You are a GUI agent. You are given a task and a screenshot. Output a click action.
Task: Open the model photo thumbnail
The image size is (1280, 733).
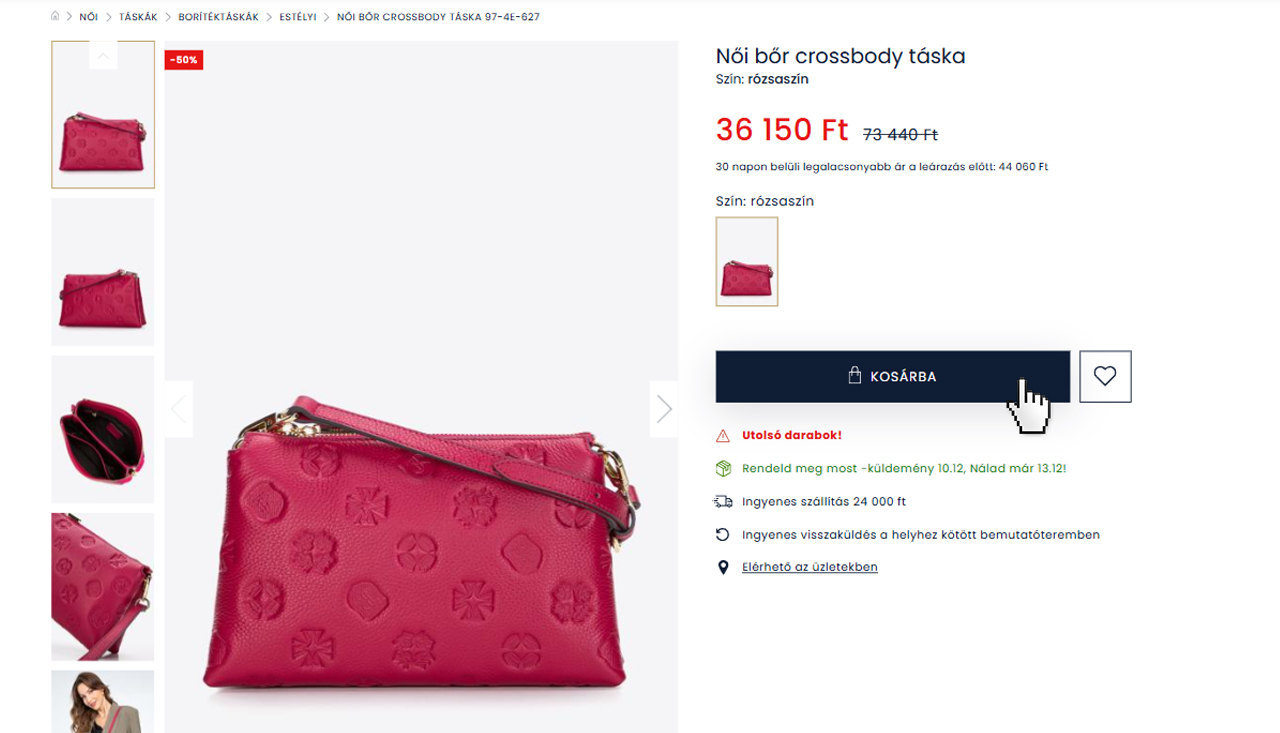click(103, 701)
